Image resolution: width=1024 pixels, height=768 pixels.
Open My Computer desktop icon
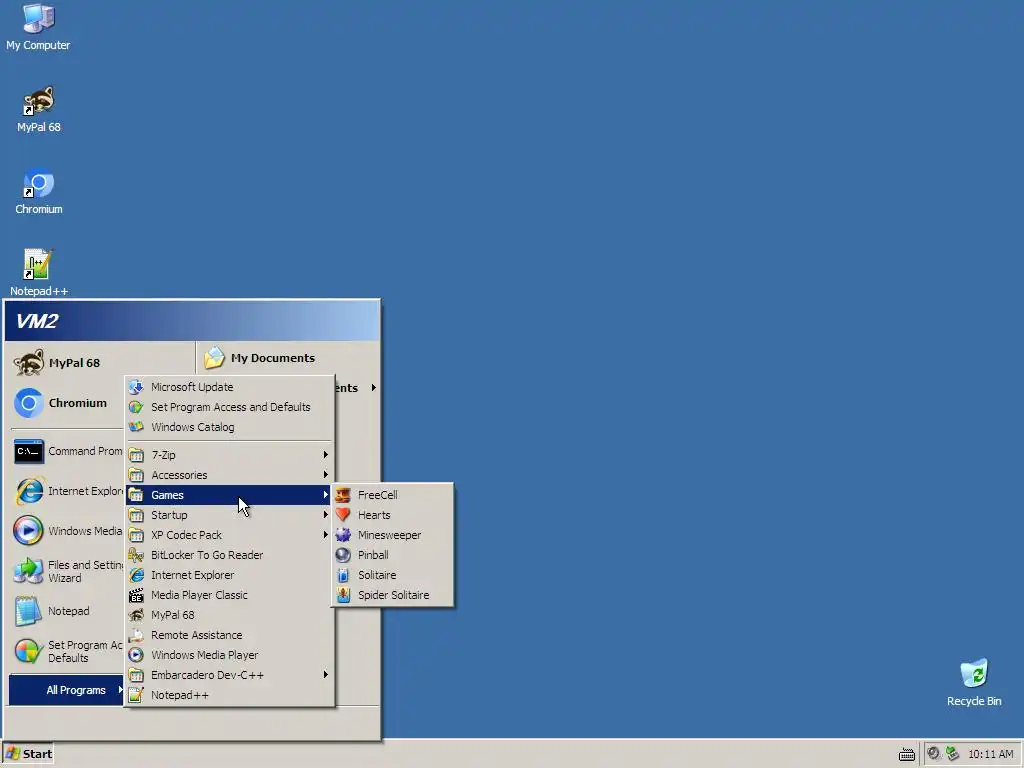[39, 27]
